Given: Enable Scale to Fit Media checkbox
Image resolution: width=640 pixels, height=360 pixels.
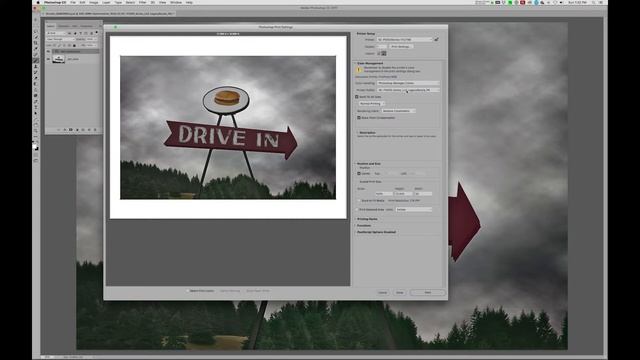Looking at the screenshot, I should tap(359, 200).
